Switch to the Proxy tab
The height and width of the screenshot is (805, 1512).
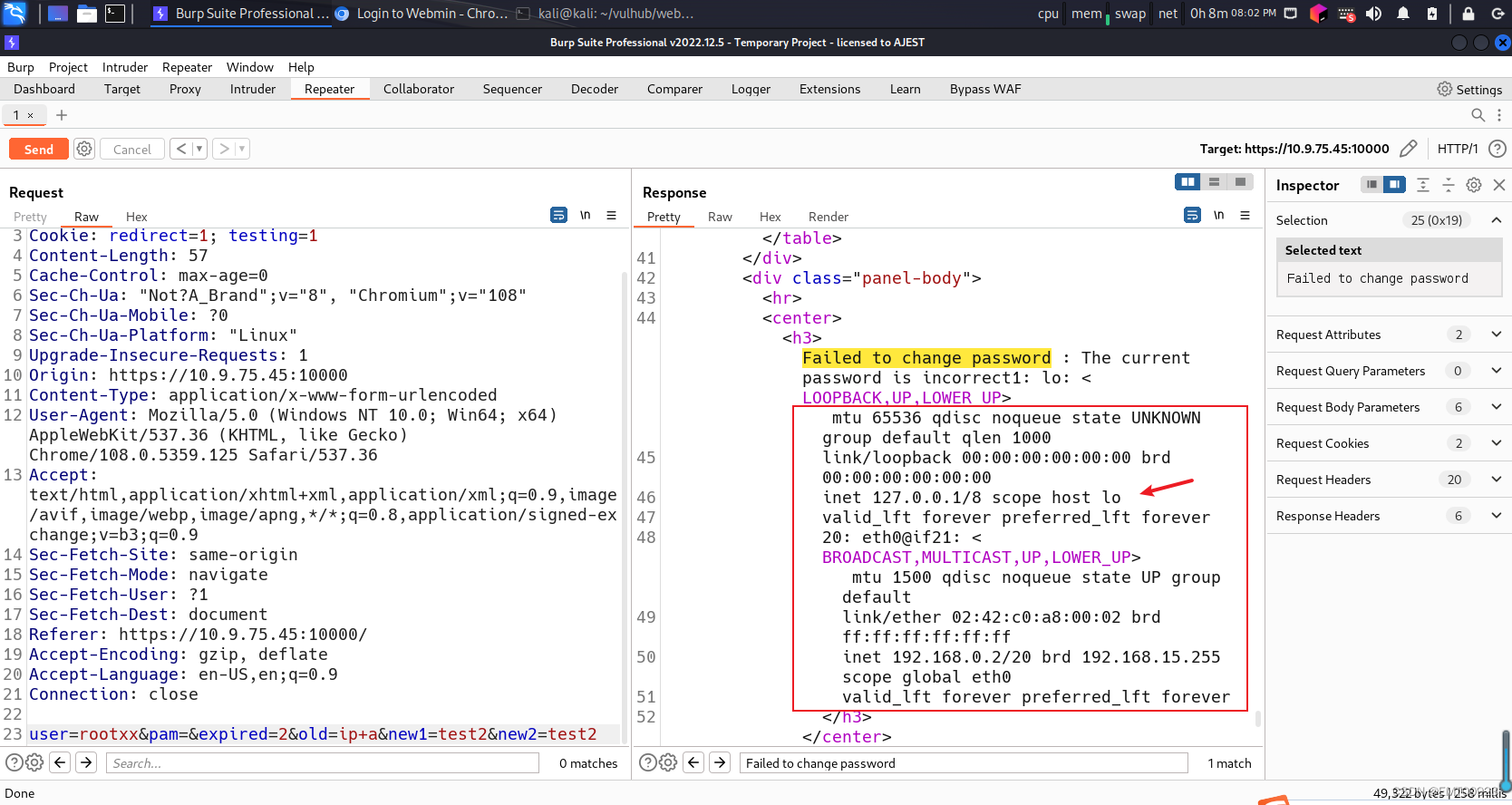(x=185, y=89)
